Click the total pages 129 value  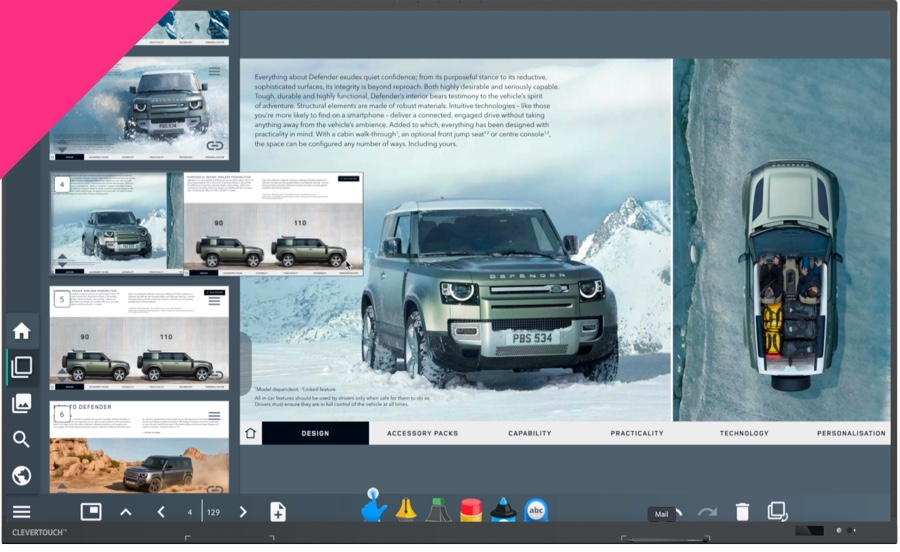pos(214,512)
